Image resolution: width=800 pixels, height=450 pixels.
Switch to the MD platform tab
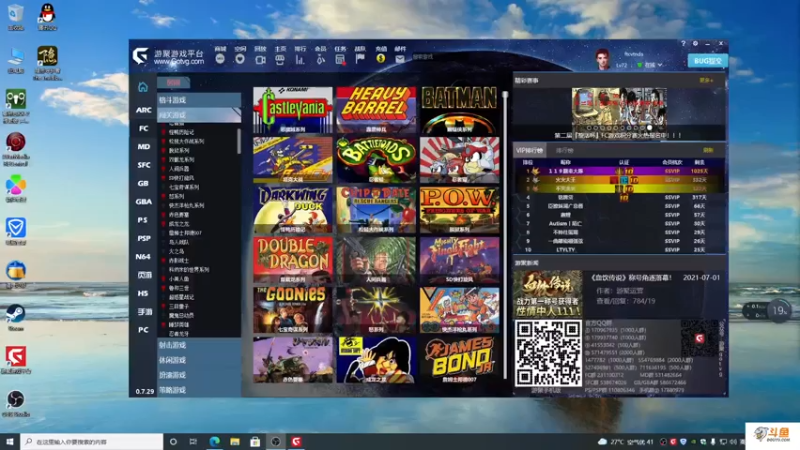[143, 146]
